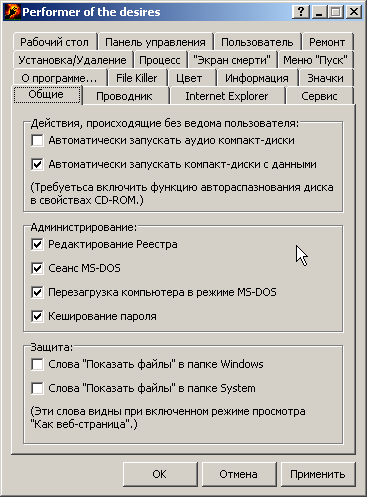Click the title text Performer of the desires

(x=91, y=12)
